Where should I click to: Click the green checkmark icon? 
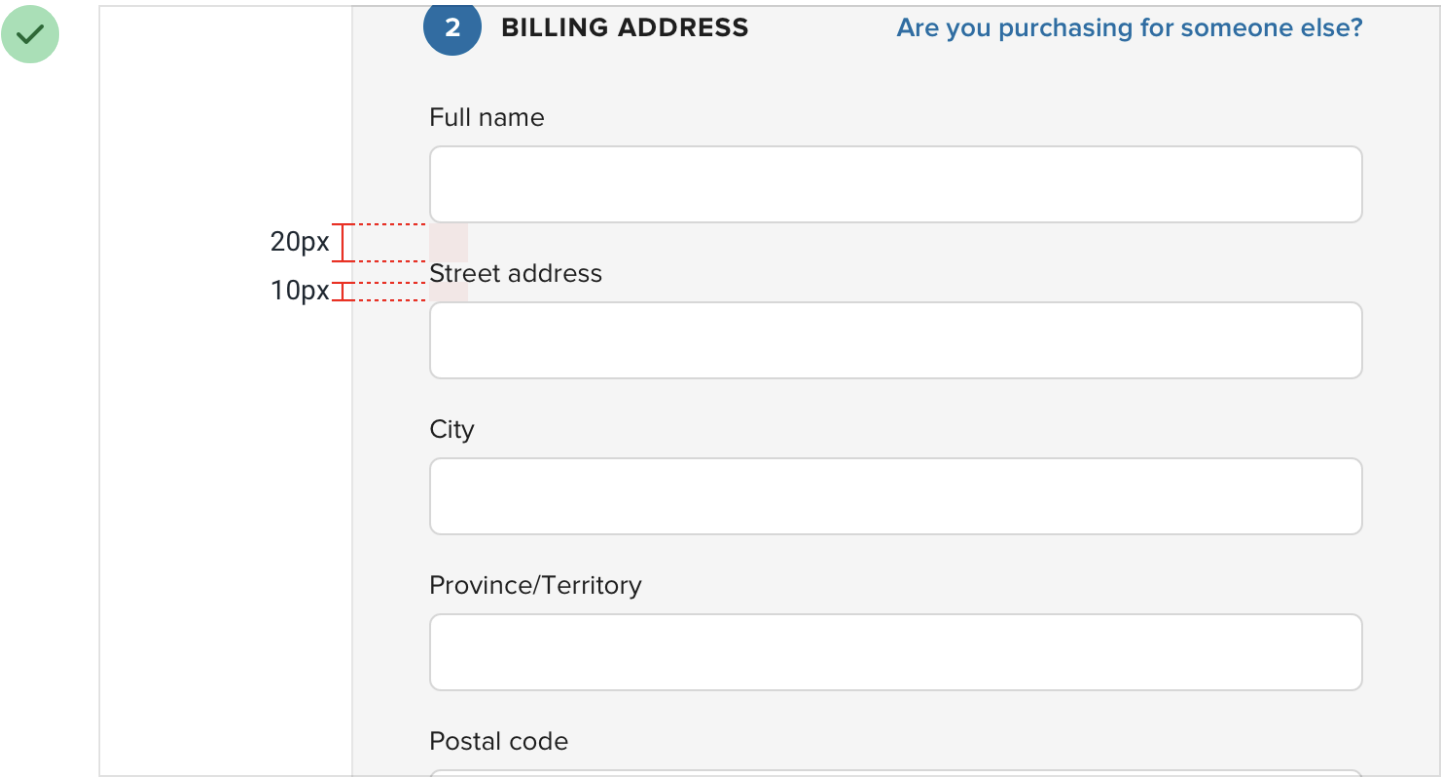pos(30,34)
